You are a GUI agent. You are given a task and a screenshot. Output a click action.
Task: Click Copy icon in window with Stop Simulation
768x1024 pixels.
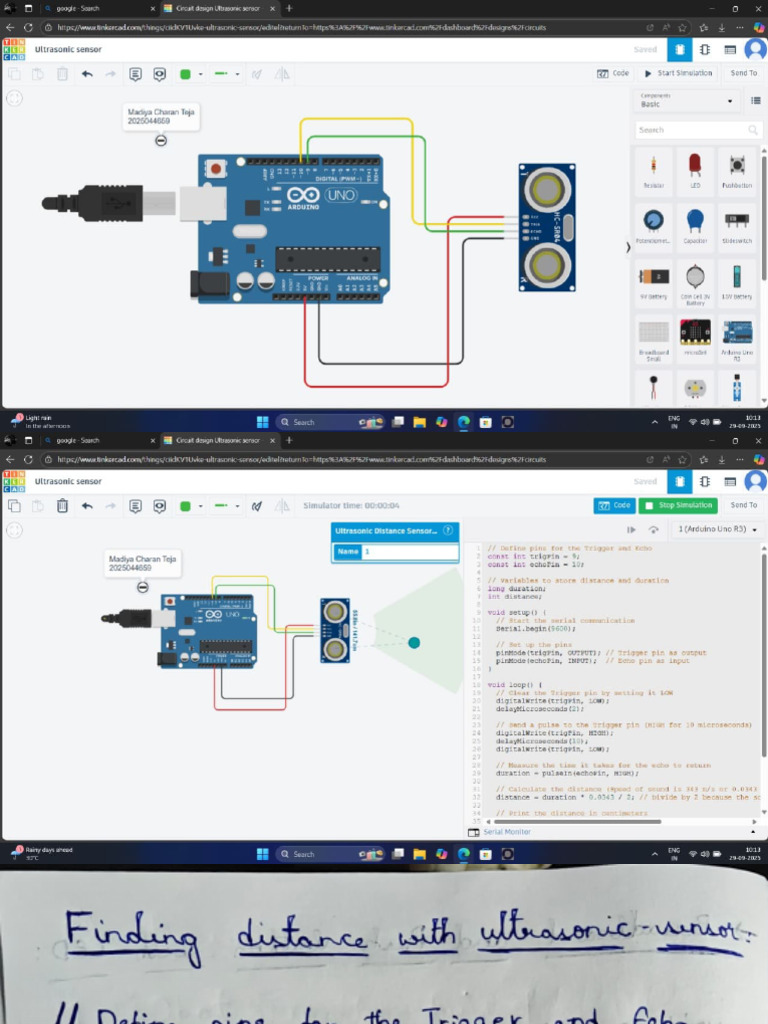tap(14, 506)
